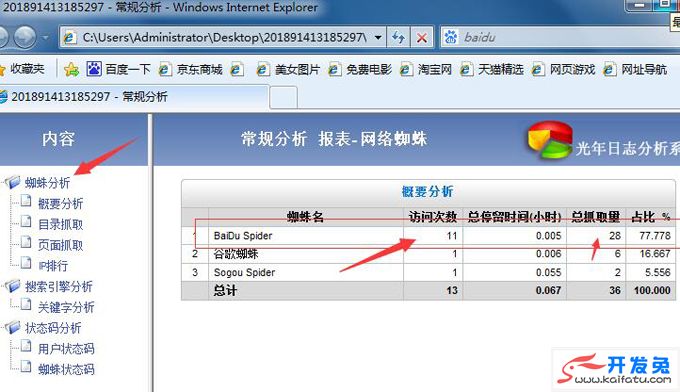Viewport: 680px width, 392px height.
Task: Open 京东商城 bookmark
Action: point(191,69)
